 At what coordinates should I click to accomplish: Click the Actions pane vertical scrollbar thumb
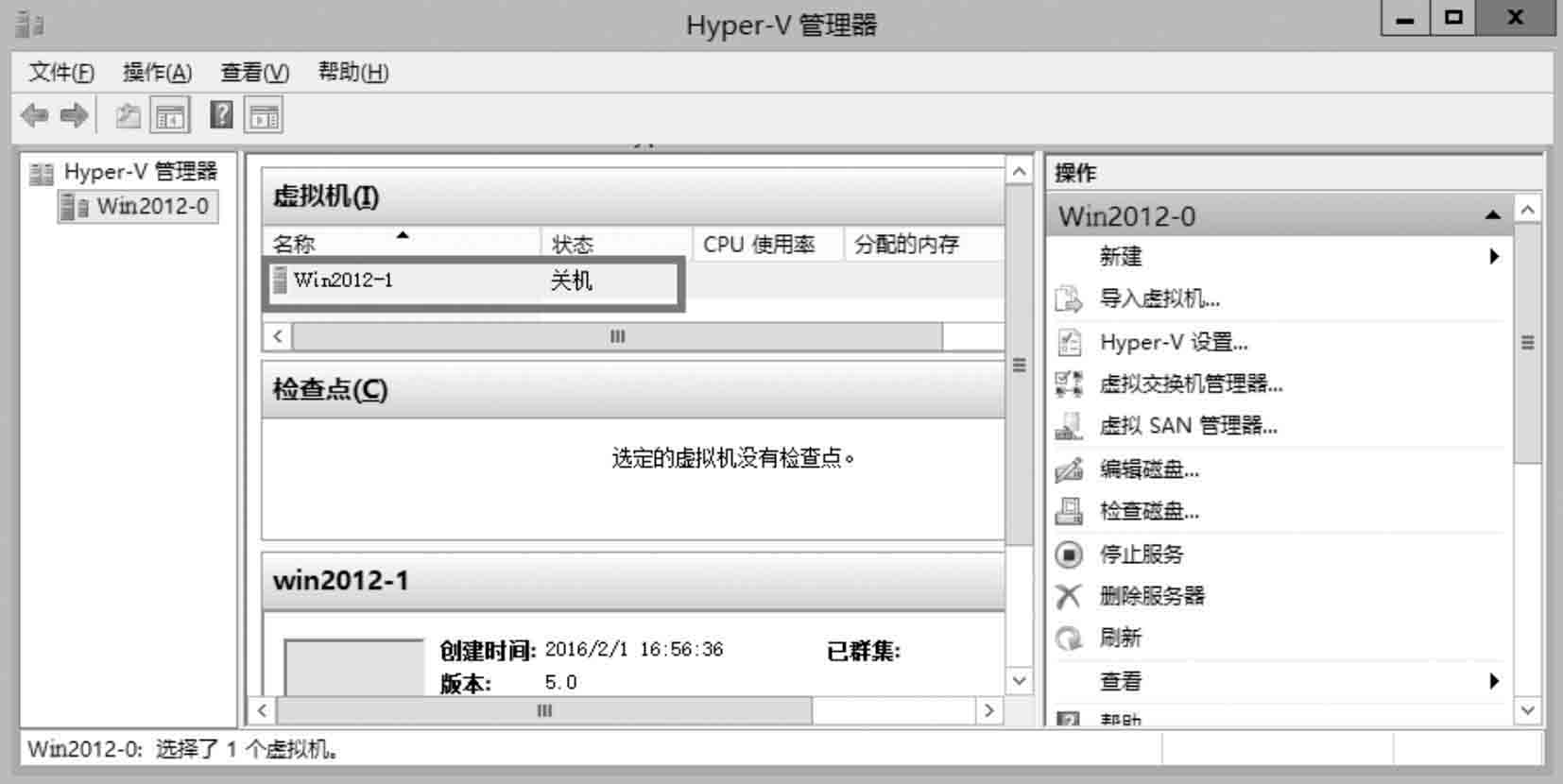click(1528, 343)
